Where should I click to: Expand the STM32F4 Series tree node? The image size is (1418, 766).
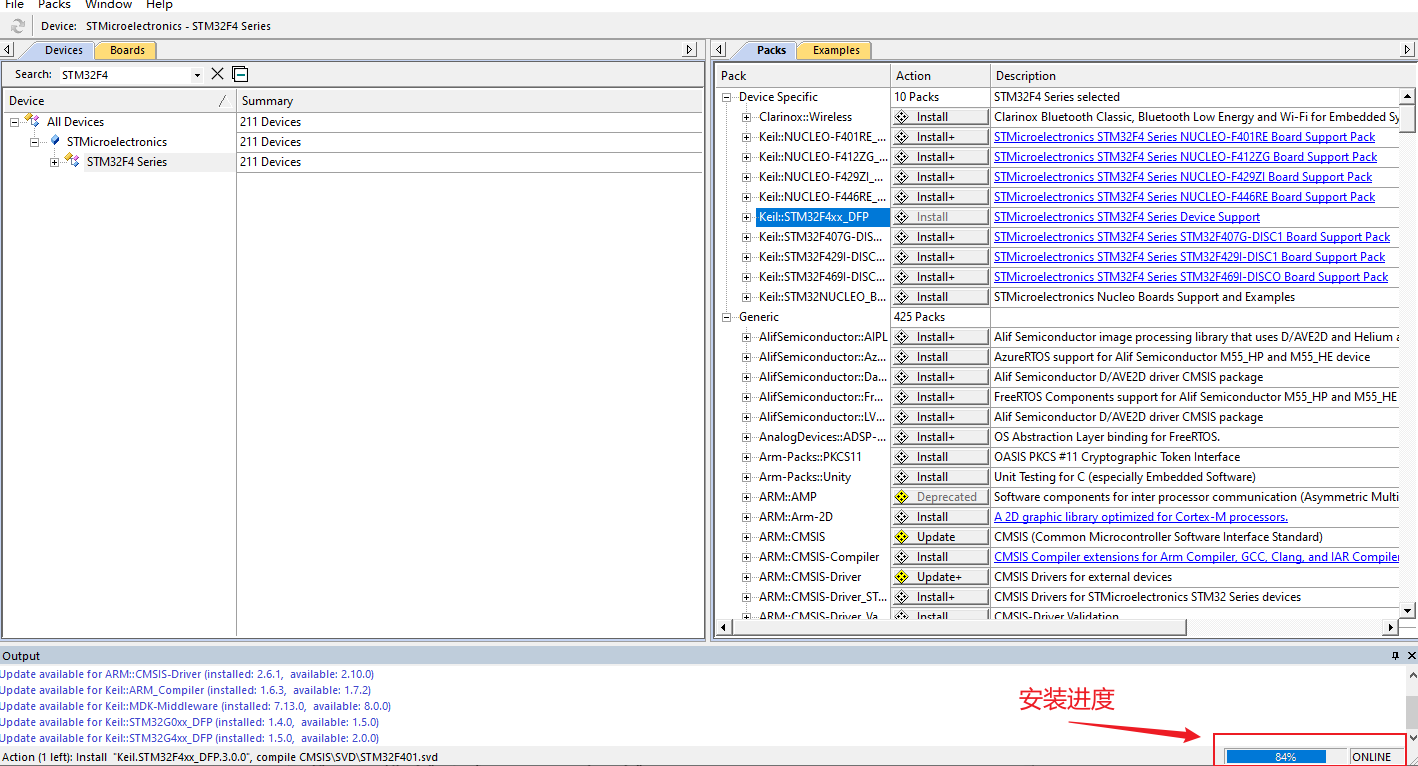(55, 162)
